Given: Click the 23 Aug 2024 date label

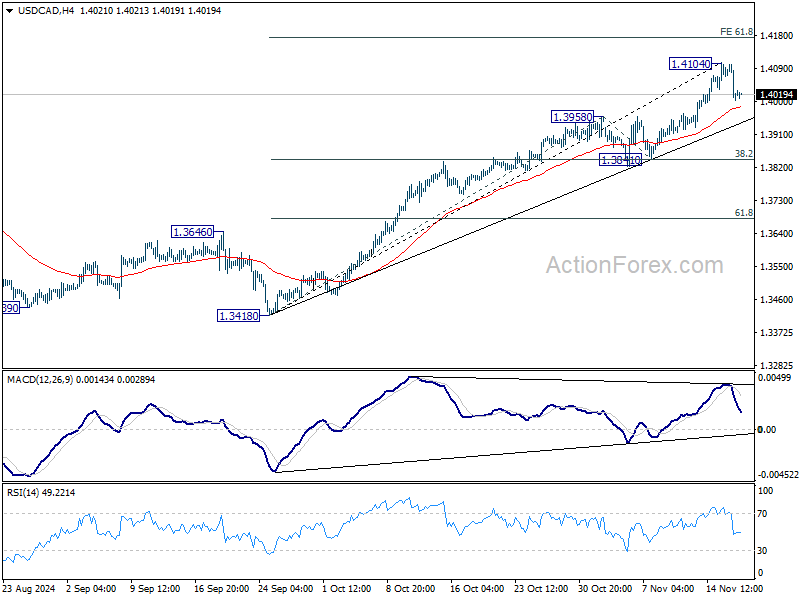Looking at the screenshot, I should point(29,588).
